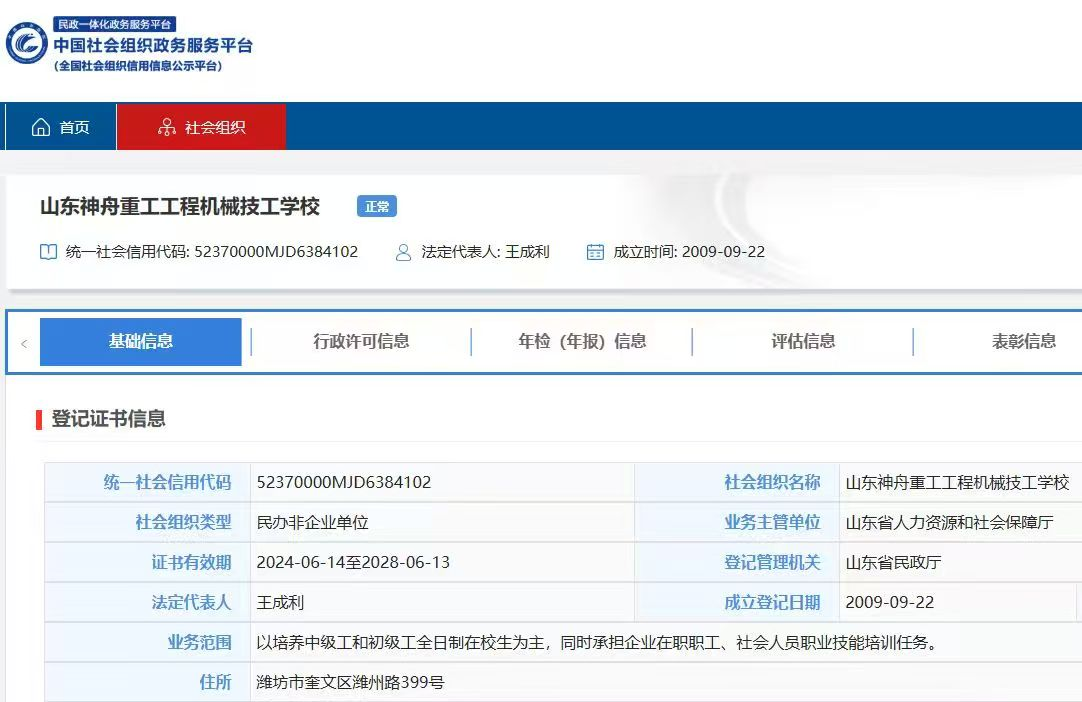This screenshot has height=702, width=1082.
Task: Open the 表彰信息 tab
Action: pyautogui.click(x=1023, y=341)
